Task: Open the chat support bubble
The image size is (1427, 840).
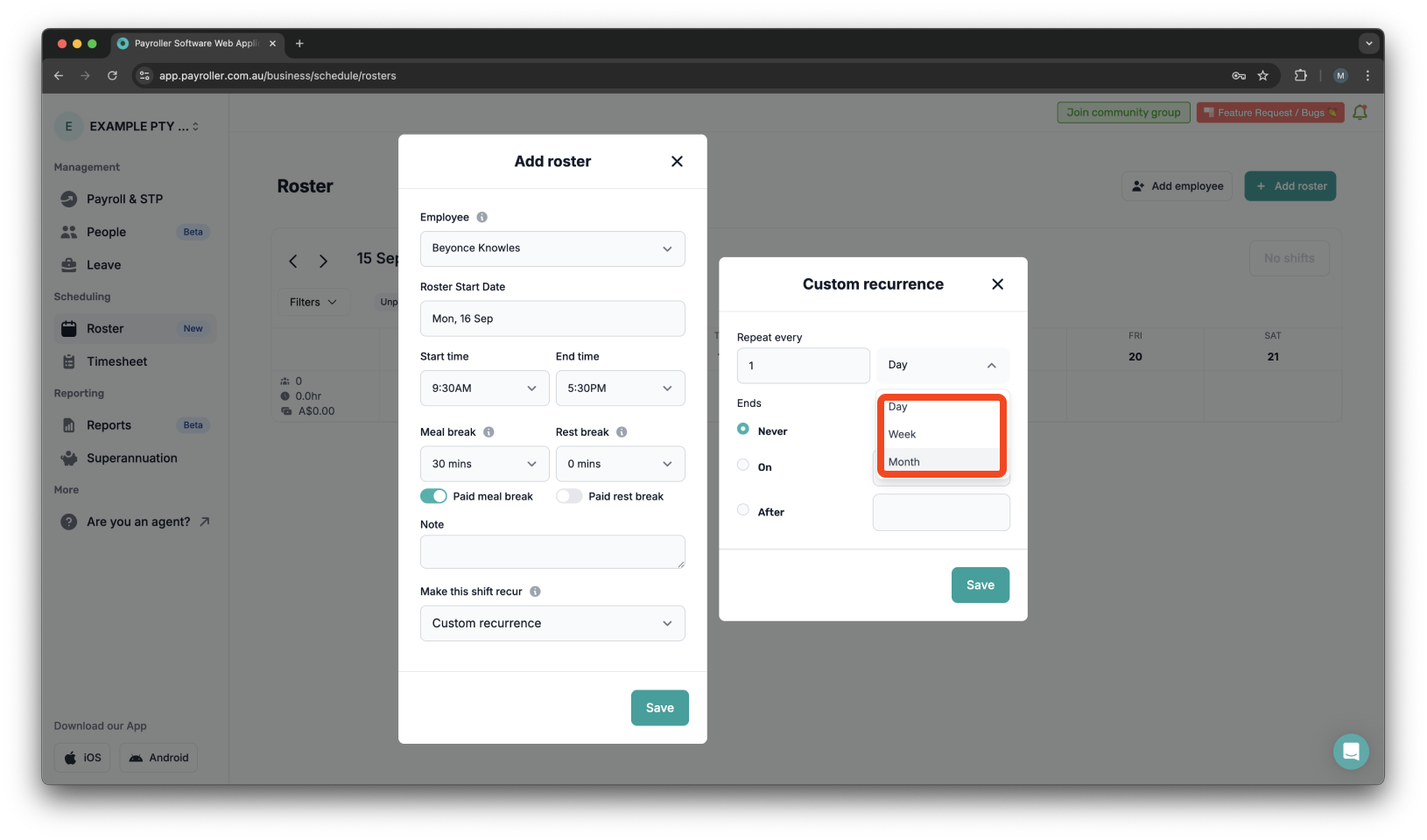Action: pos(1351,752)
